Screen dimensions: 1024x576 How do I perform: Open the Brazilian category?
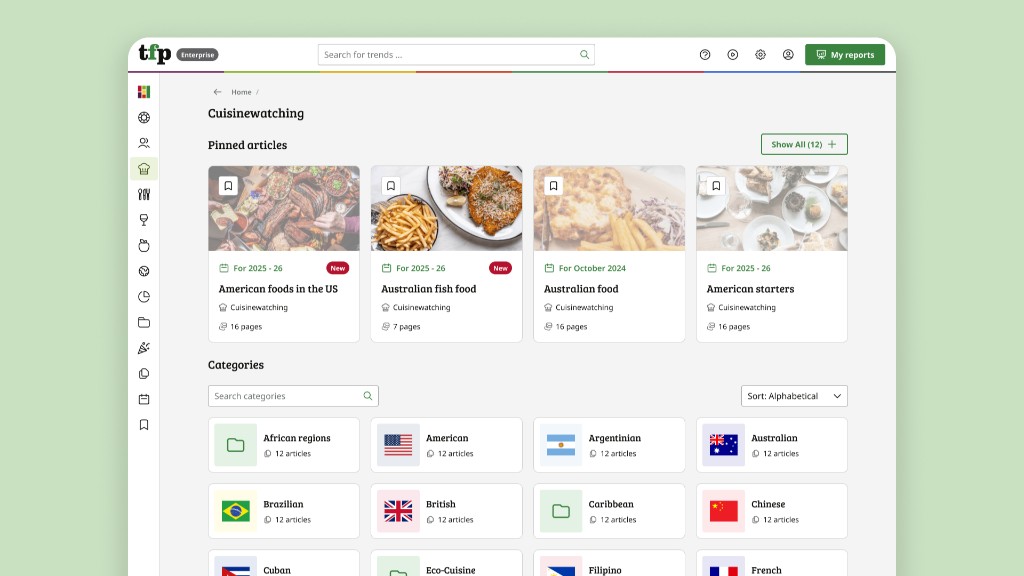click(x=284, y=511)
